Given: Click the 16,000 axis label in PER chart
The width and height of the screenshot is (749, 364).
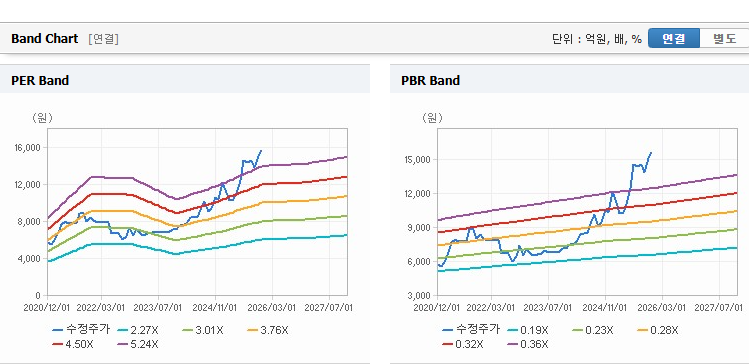Looking at the screenshot, I should click(x=27, y=148).
